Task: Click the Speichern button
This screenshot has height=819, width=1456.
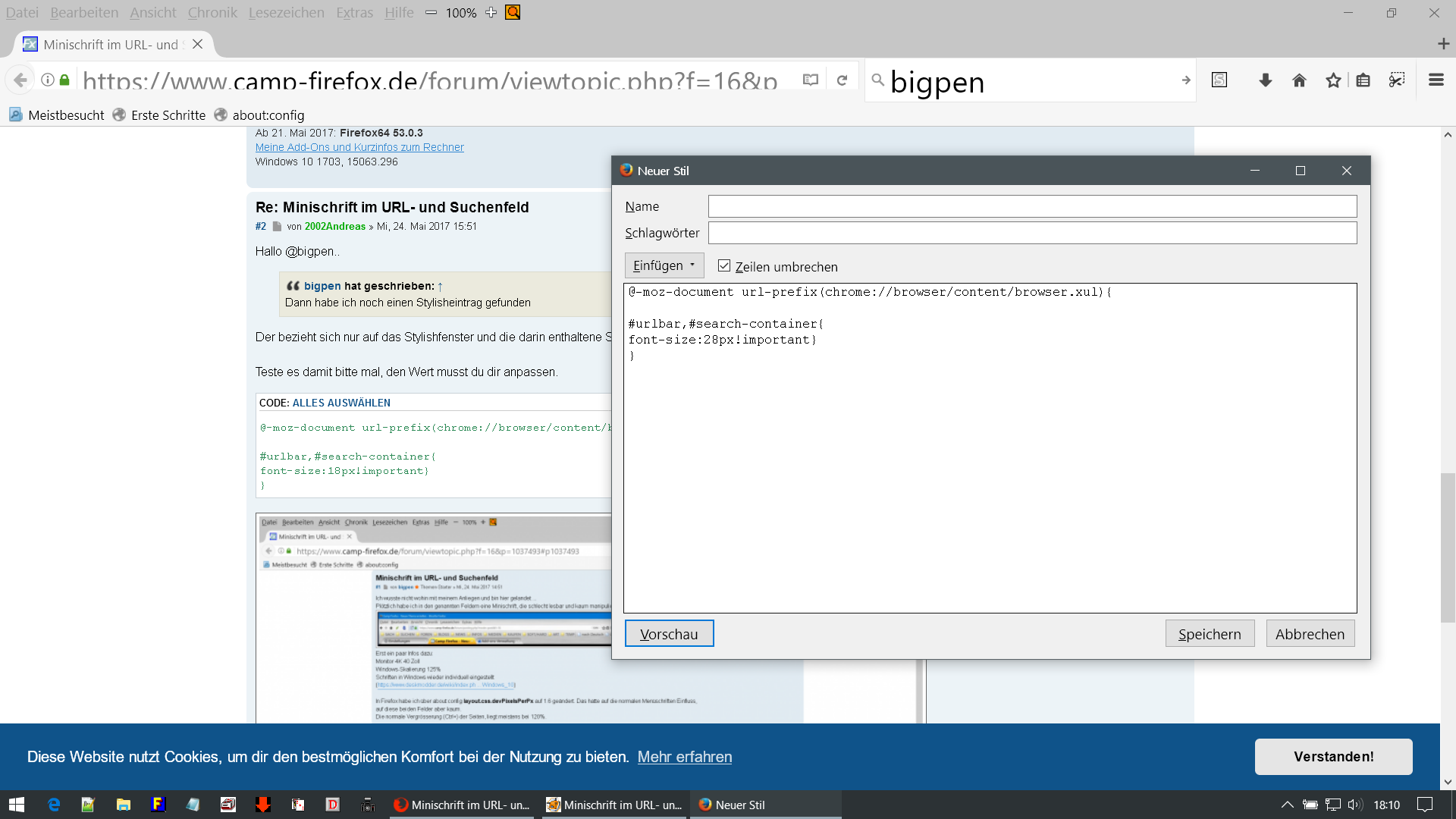Action: tap(1210, 634)
